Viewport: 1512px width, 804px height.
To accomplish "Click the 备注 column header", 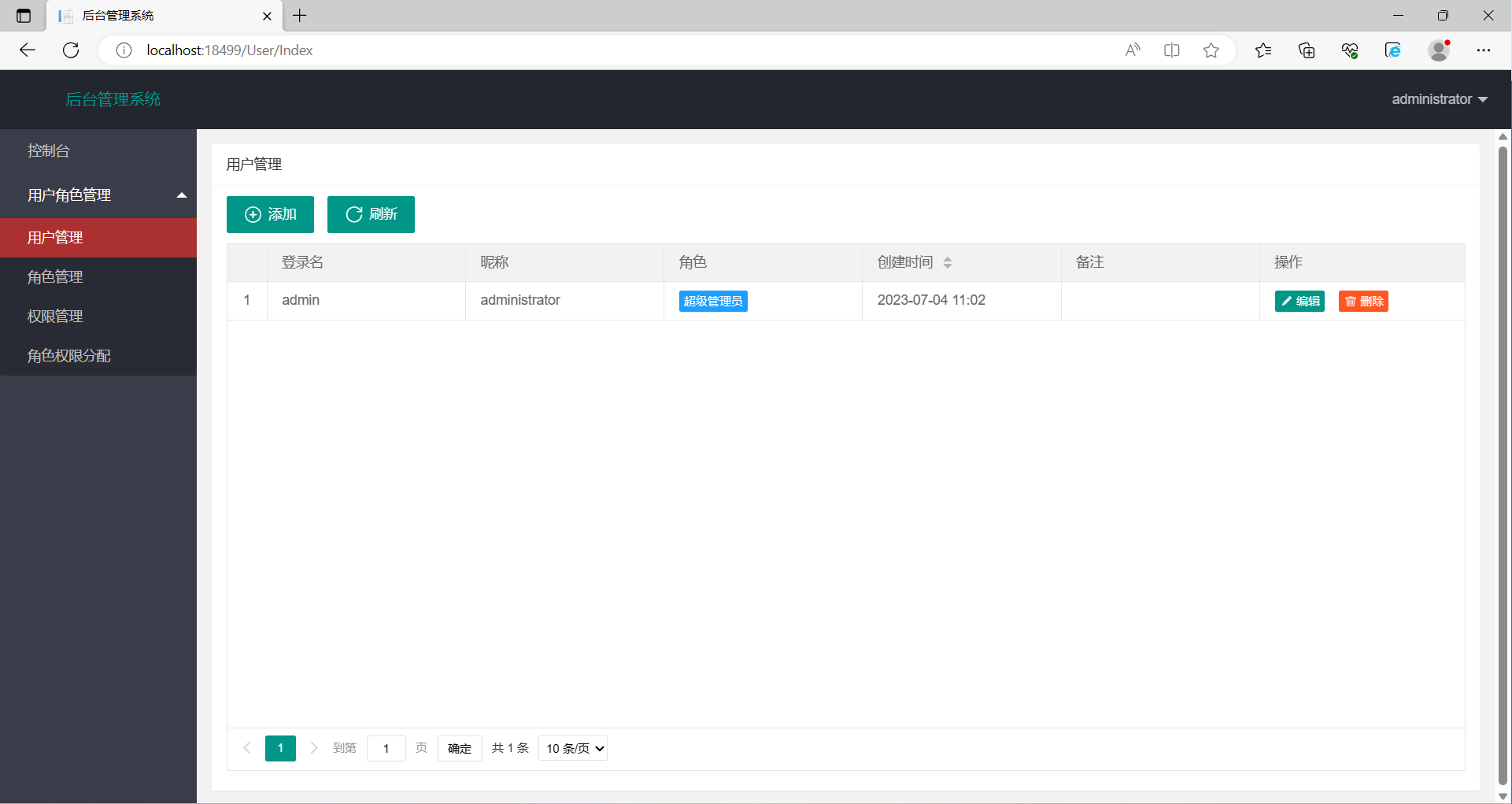I will point(1160,262).
